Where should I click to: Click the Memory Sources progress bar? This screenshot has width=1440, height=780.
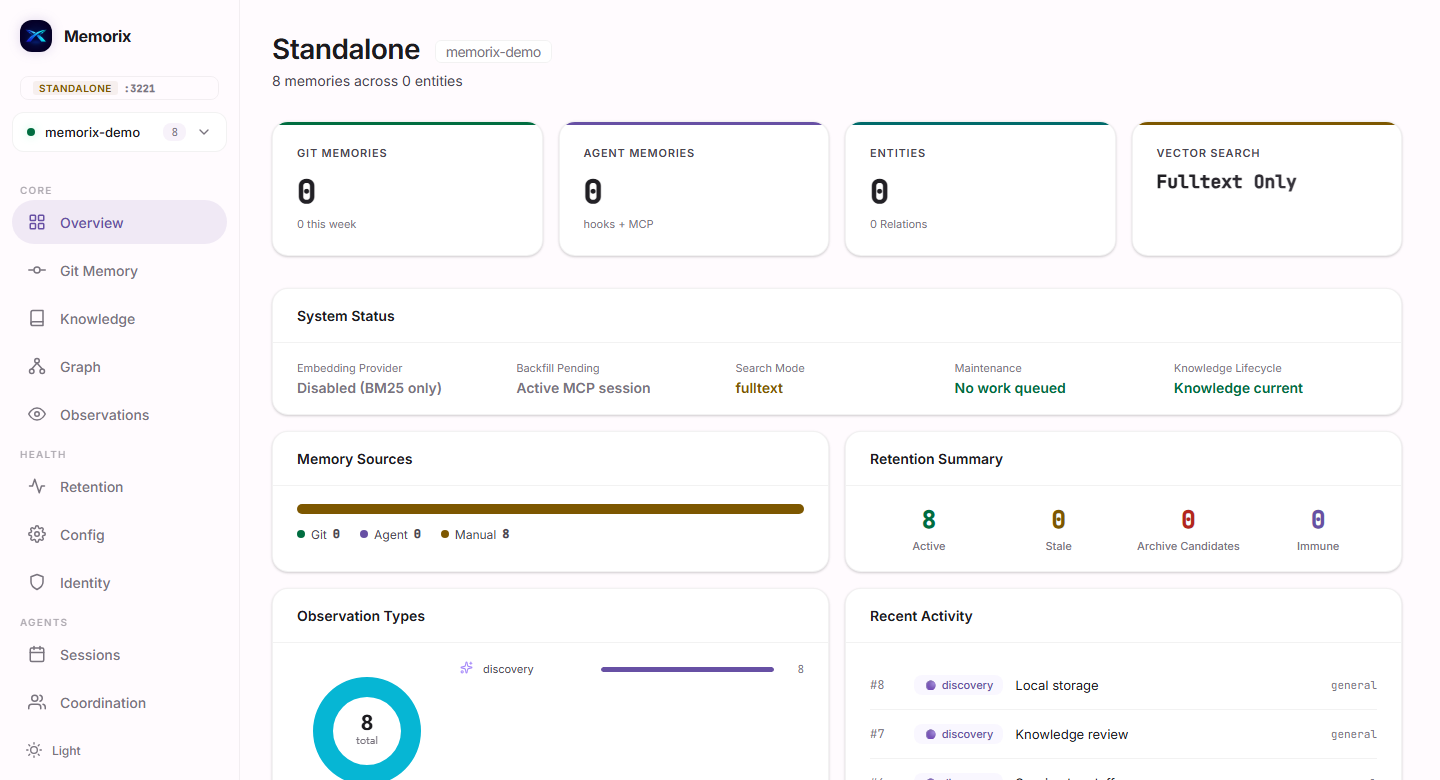pos(550,509)
